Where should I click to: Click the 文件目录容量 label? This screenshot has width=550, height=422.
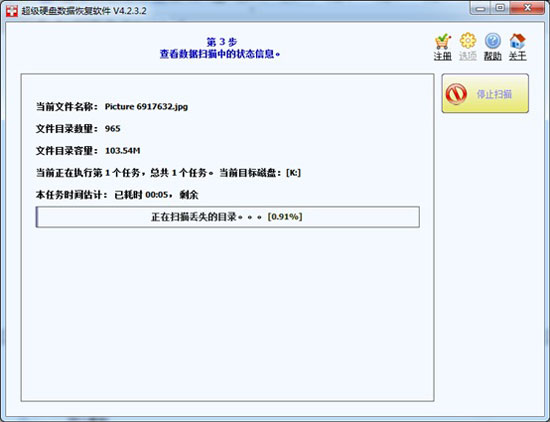pyautogui.click(x=67, y=150)
